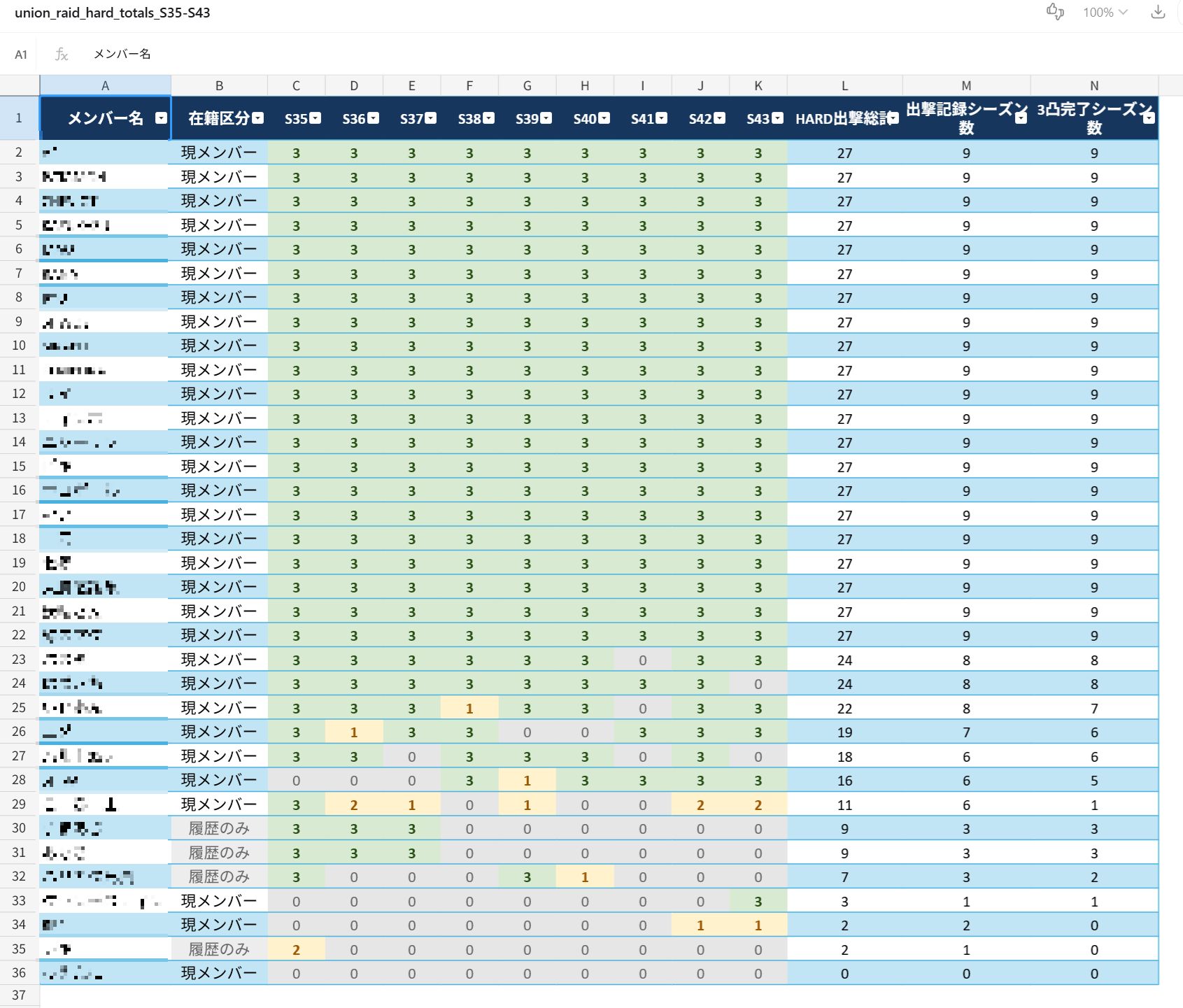This screenshot has height=1008, width=1183.
Task: Click the download icon at top right
Action: click(1158, 12)
